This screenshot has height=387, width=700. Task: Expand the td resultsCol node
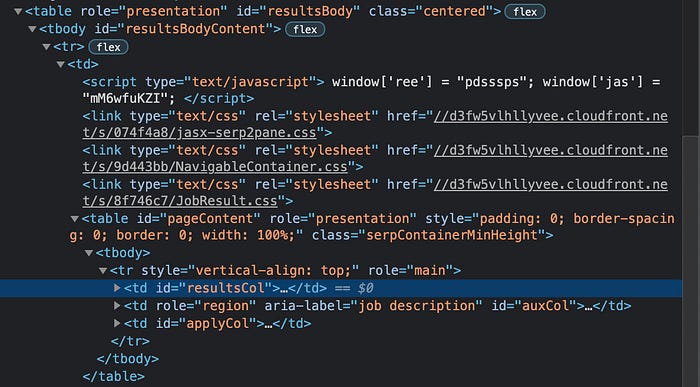point(117,288)
